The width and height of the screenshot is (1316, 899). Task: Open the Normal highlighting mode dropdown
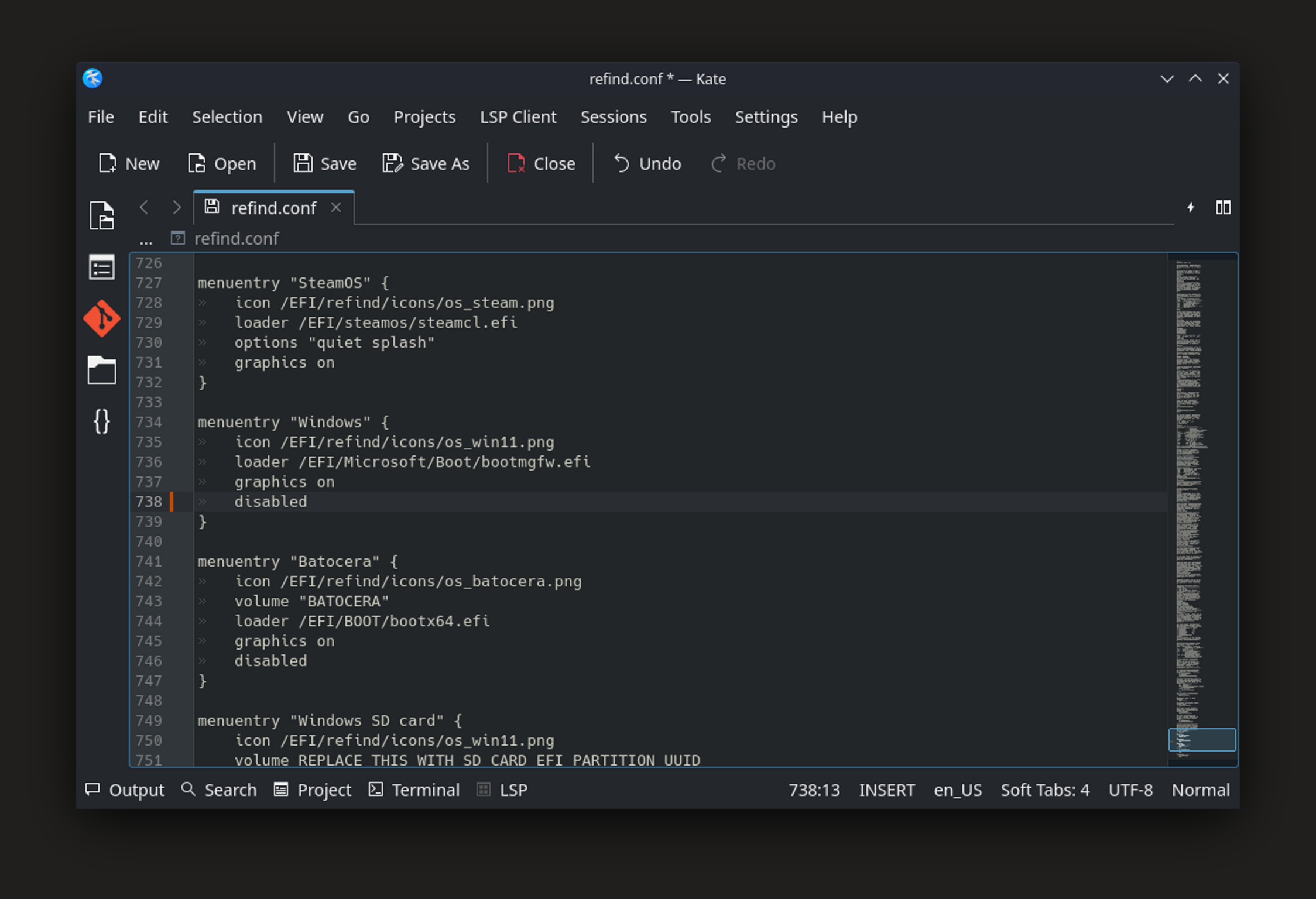click(1200, 790)
